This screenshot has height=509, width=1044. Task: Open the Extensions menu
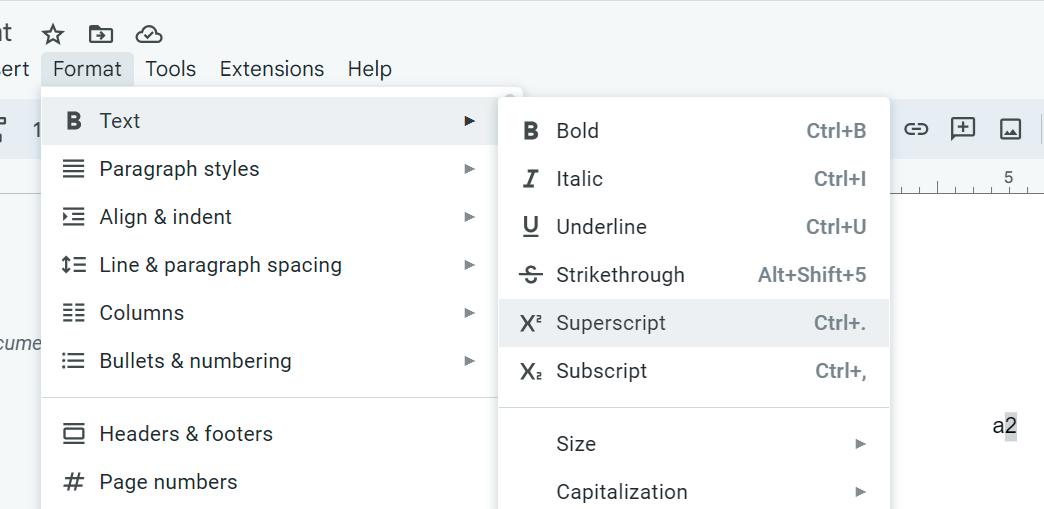[272, 69]
